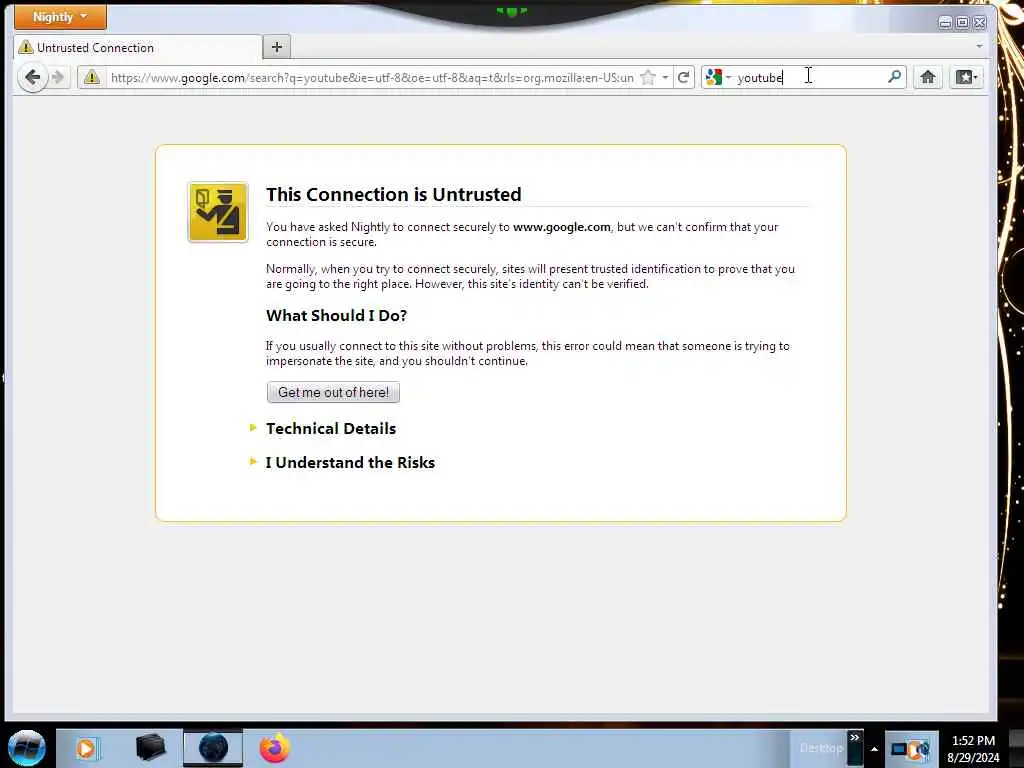Open the Windows Start orb
The width and height of the screenshot is (1024, 768).
click(27, 748)
